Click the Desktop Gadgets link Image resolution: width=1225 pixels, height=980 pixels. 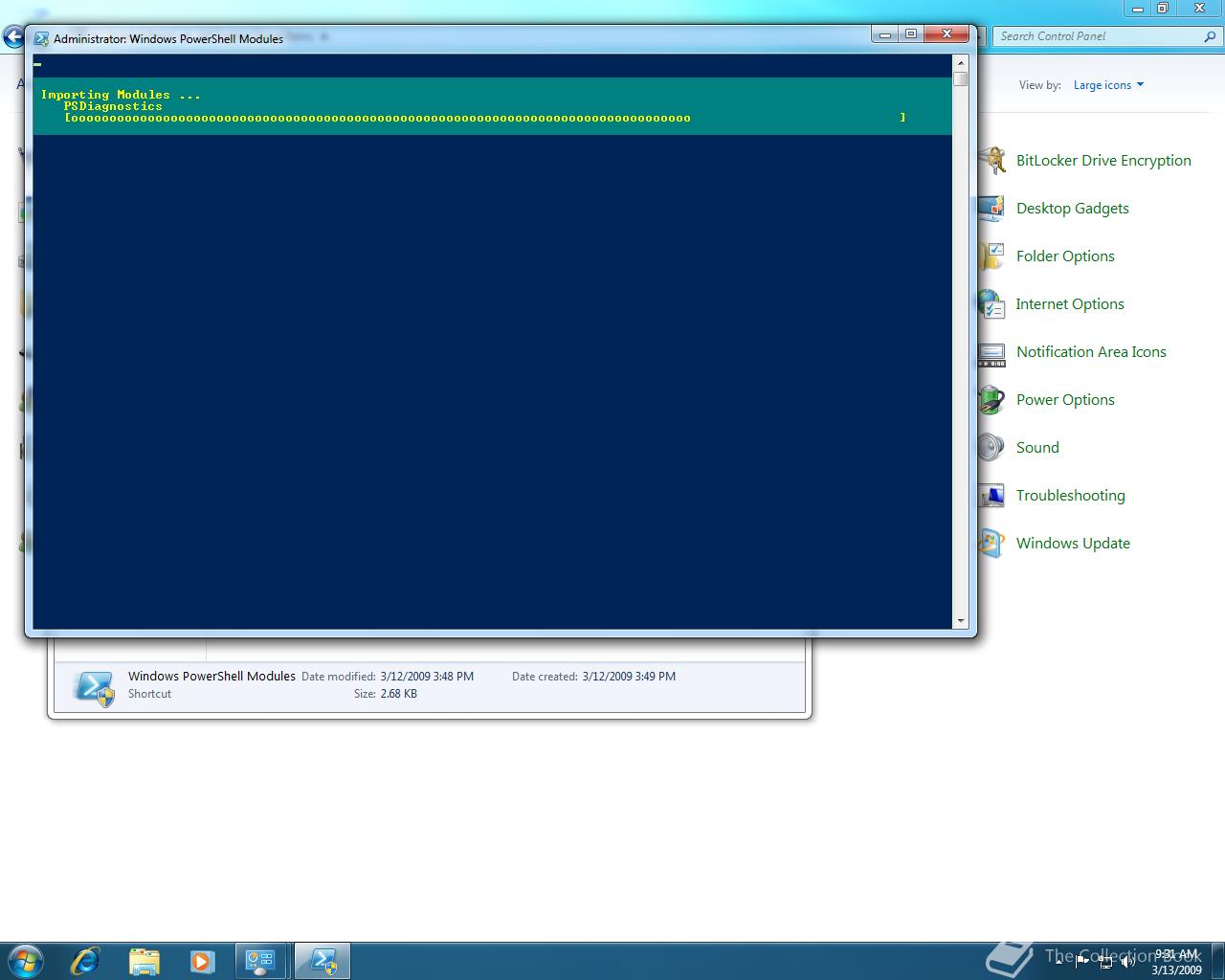(x=1073, y=209)
